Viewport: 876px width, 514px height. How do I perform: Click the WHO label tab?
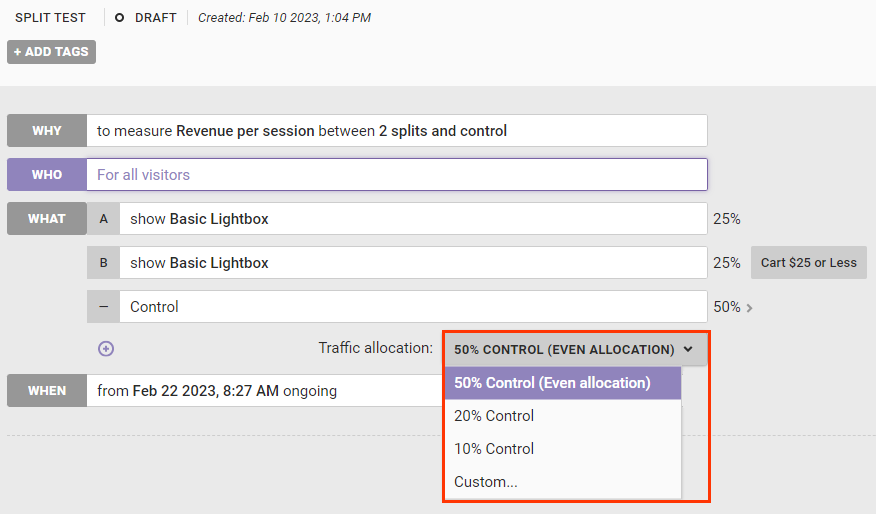(47, 175)
